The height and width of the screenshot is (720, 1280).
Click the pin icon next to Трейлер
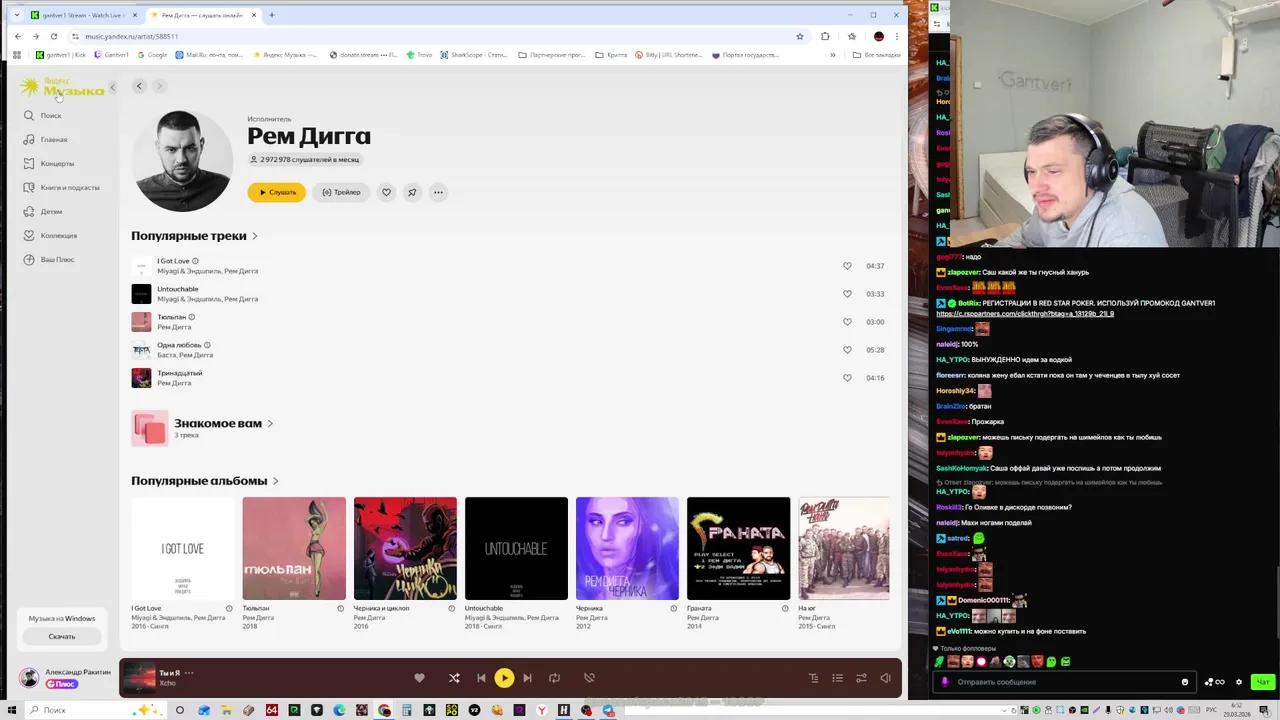pos(412,192)
